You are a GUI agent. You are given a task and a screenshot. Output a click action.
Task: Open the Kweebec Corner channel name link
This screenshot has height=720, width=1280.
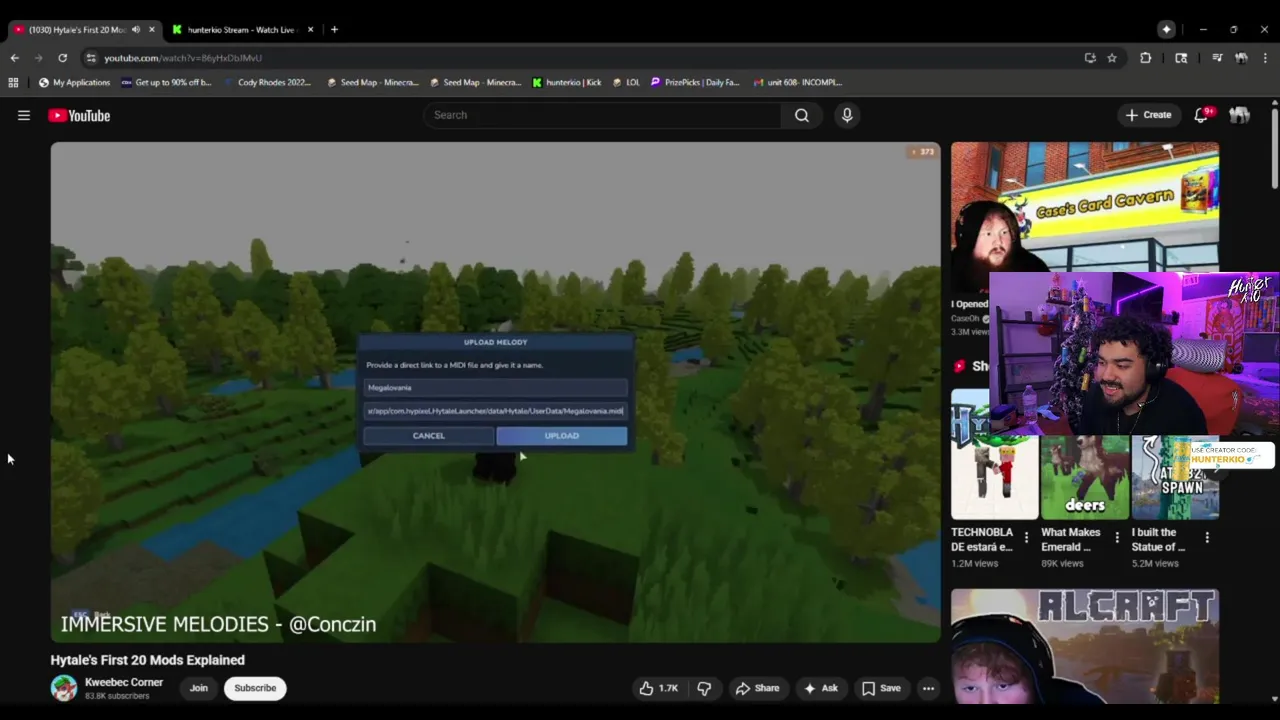[x=124, y=682]
